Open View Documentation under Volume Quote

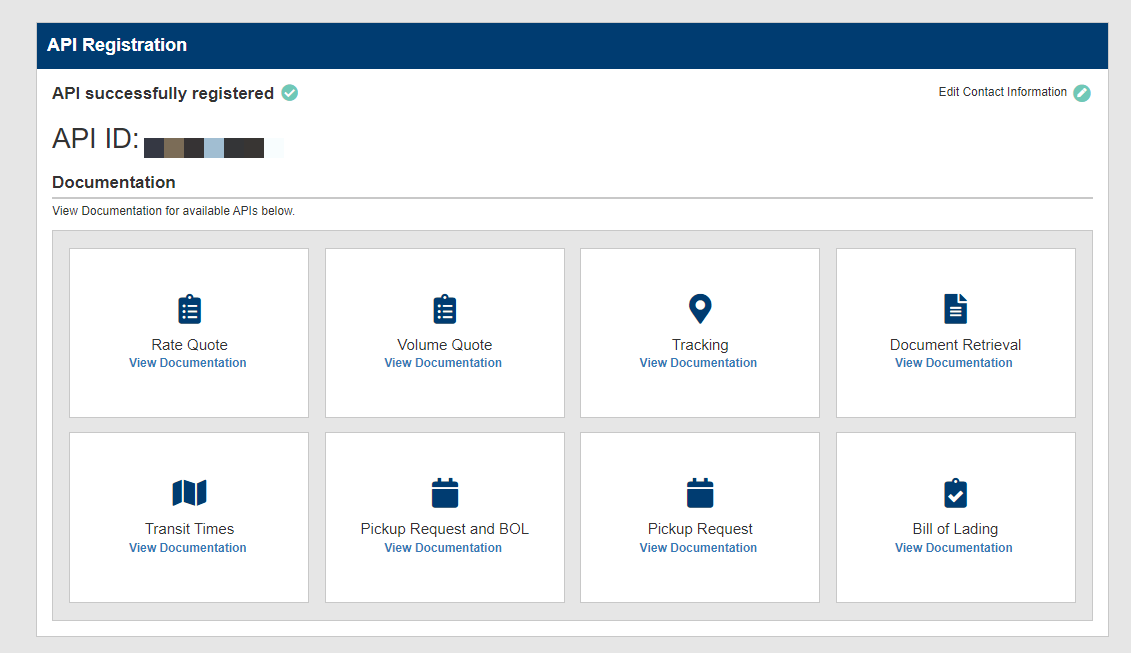point(443,363)
